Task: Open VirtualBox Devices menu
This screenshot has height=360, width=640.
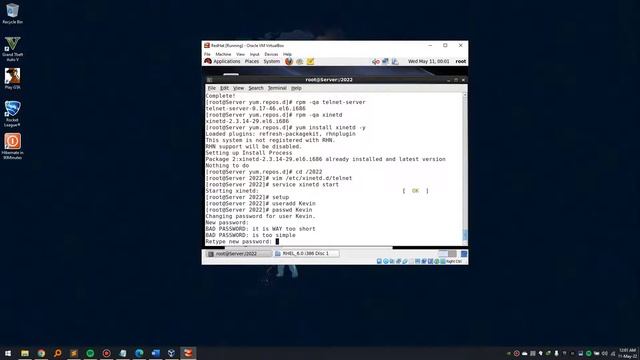Action: point(271,54)
